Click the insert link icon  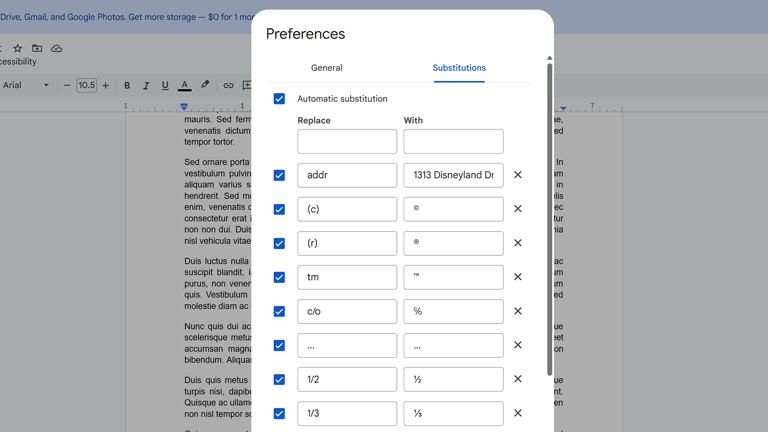pos(228,85)
